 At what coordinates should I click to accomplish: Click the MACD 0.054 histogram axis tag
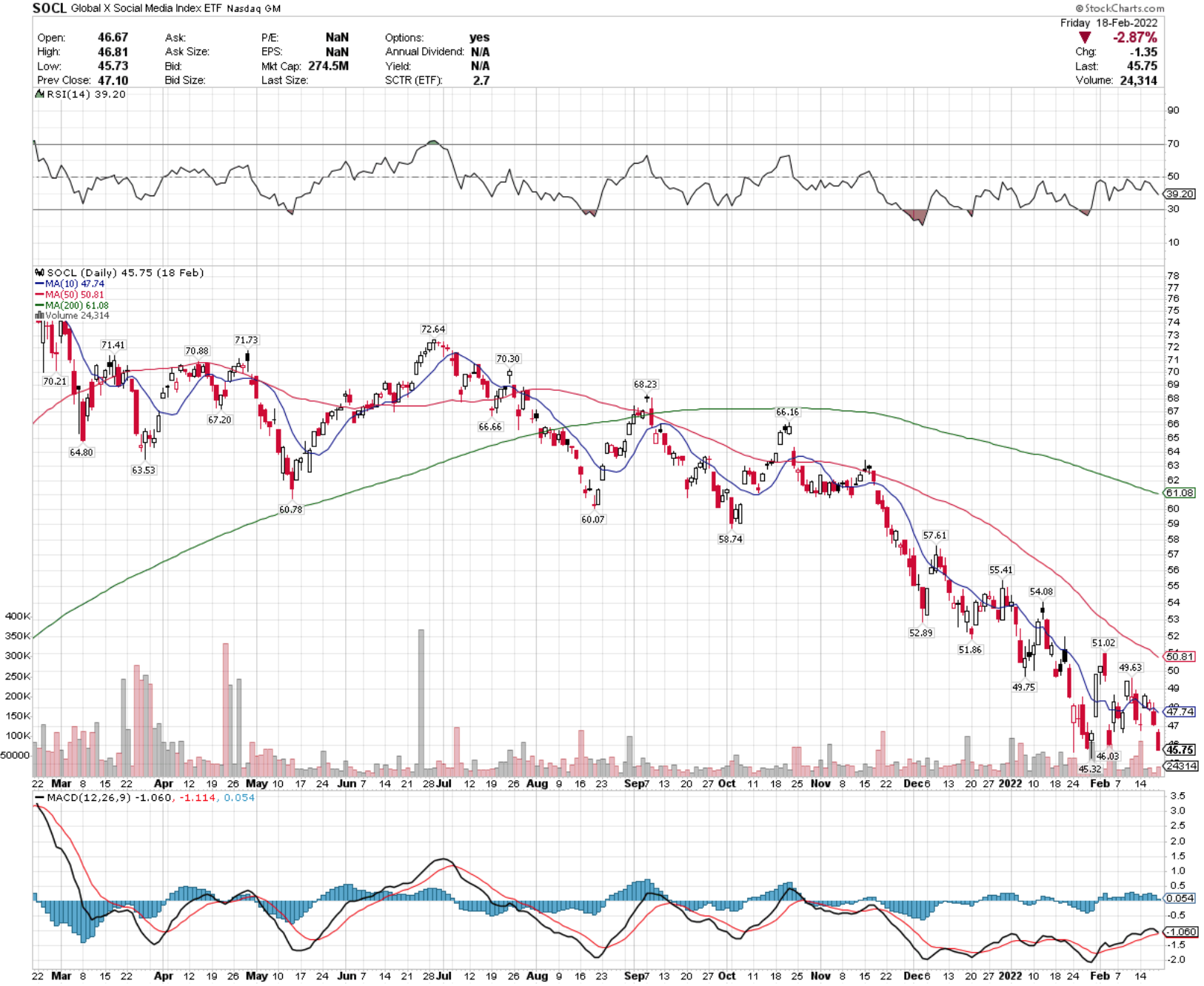[1180, 898]
